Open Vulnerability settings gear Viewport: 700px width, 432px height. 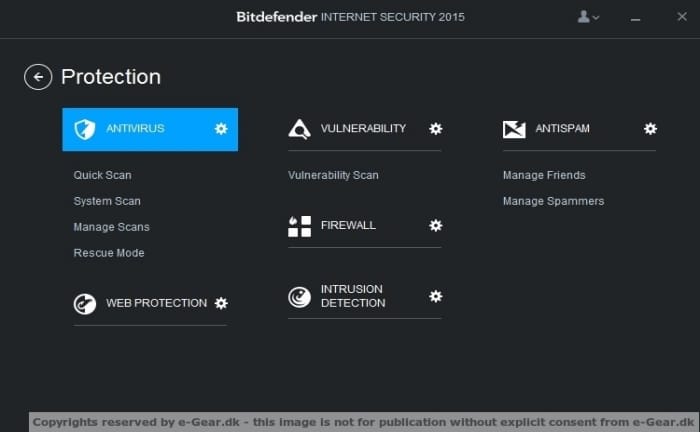(435, 129)
